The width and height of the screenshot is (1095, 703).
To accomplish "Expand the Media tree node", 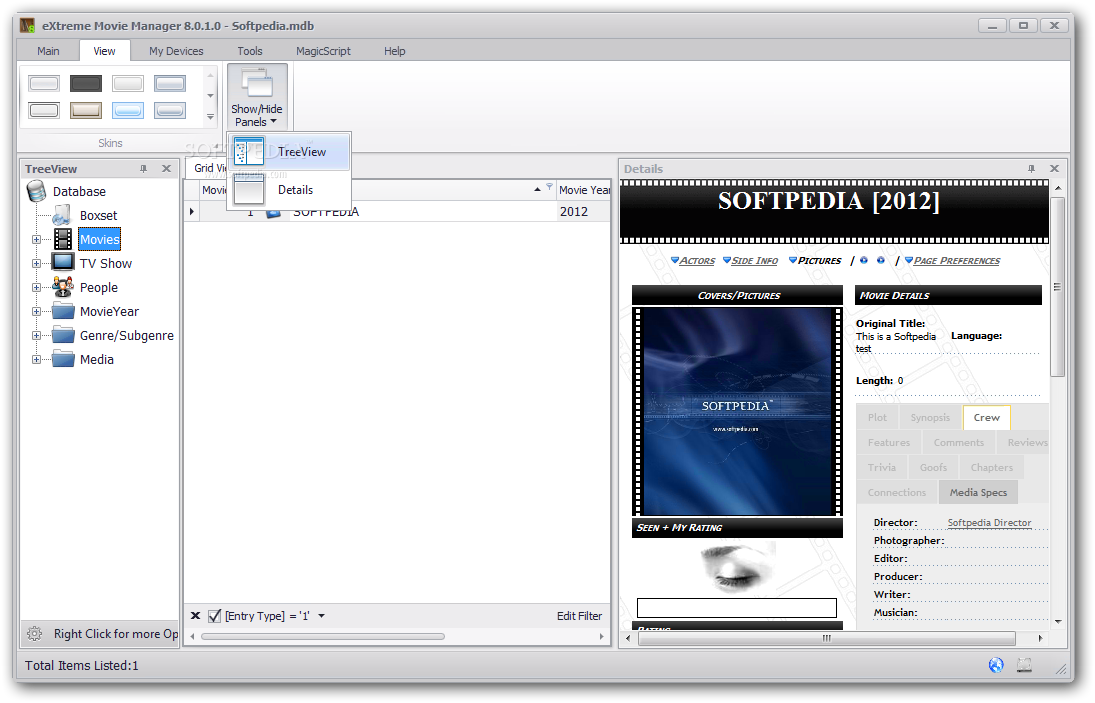I will [x=36, y=360].
